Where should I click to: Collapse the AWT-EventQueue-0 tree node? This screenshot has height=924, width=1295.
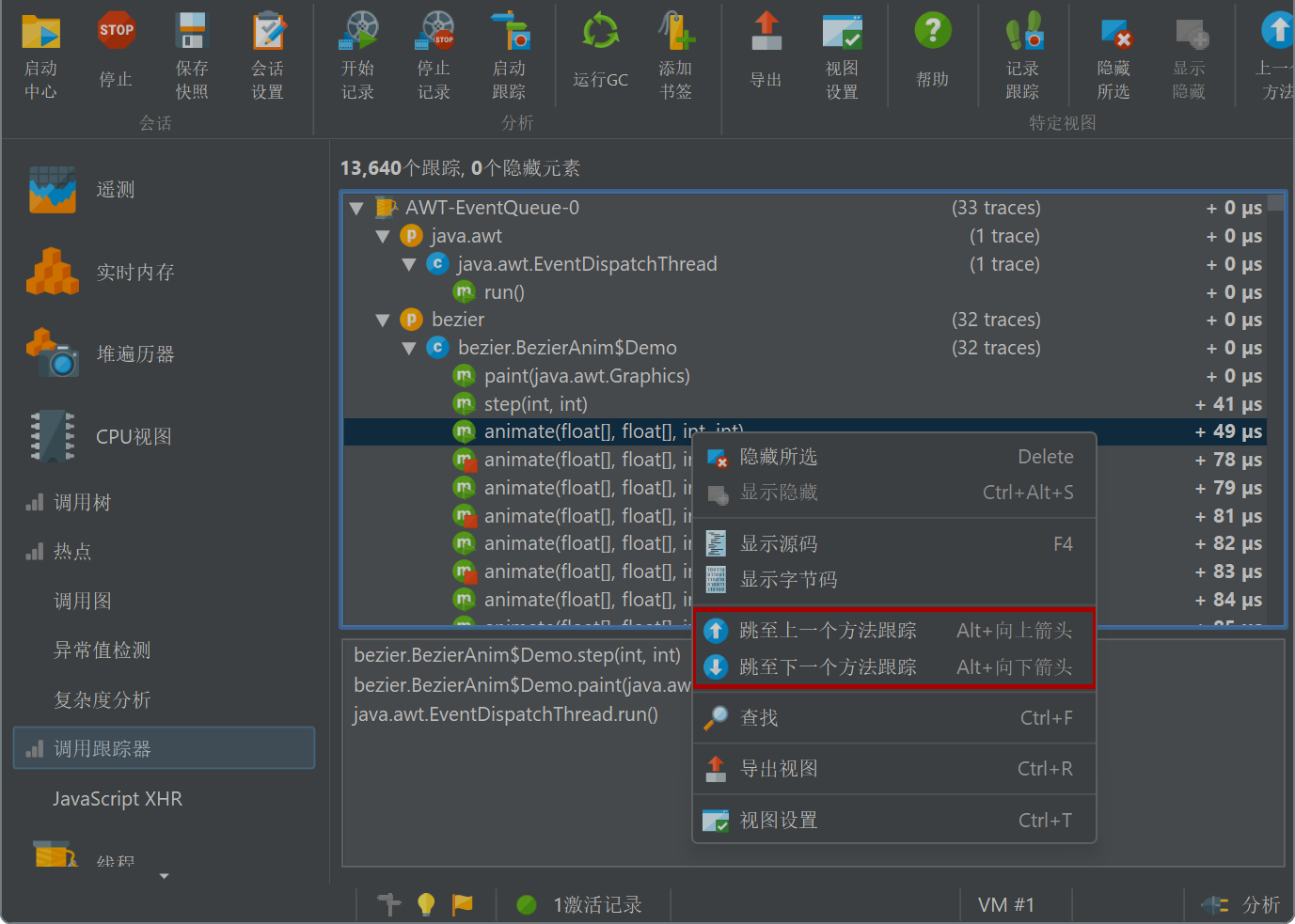(356, 209)
